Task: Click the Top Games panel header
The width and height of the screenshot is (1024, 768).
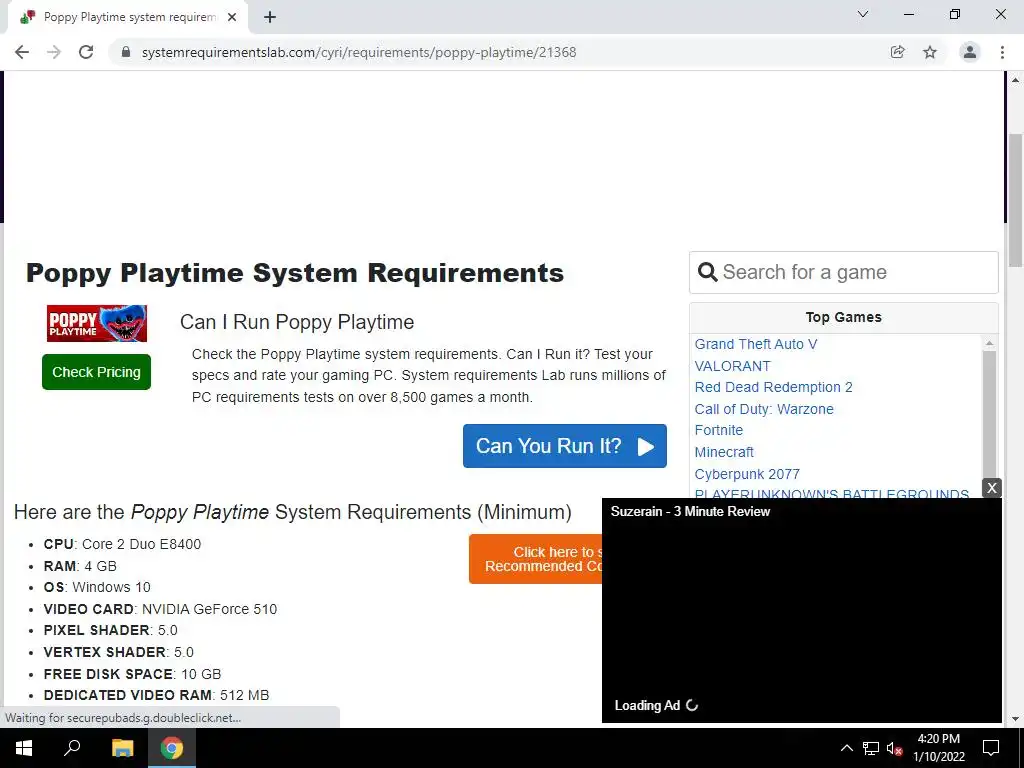Action: (843, 317)
